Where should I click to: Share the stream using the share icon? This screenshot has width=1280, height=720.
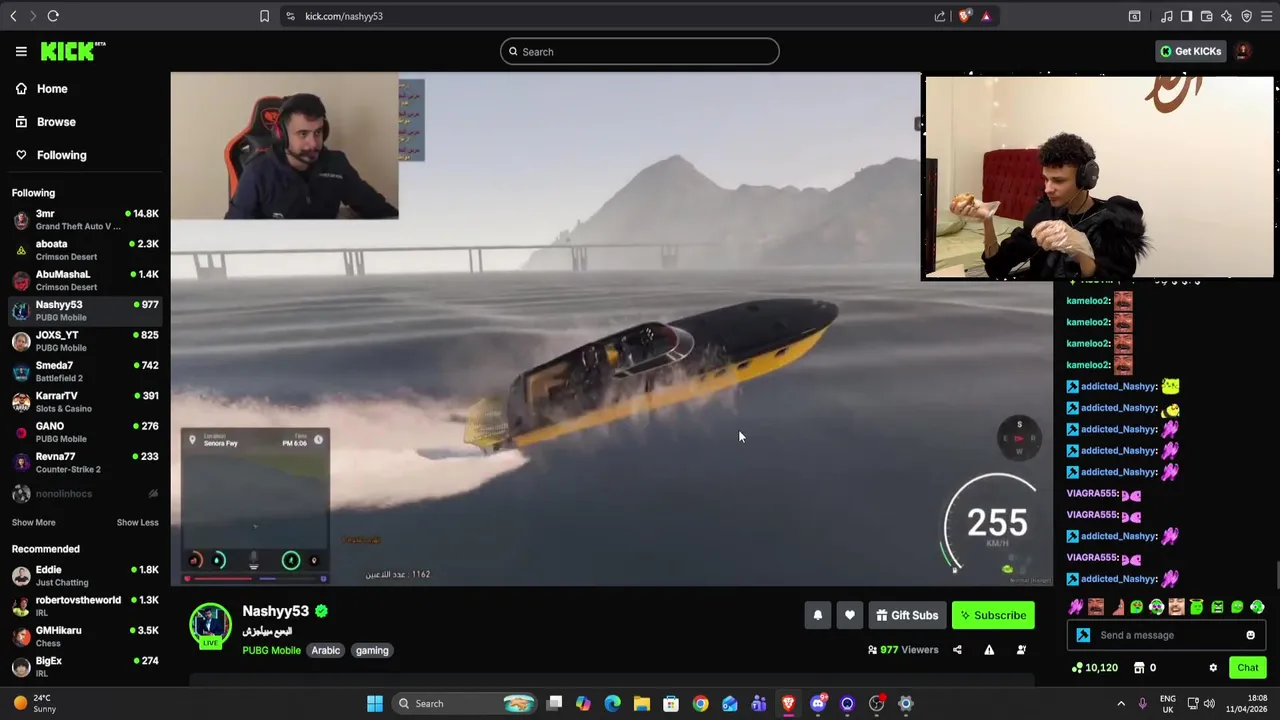coord(957,650)
